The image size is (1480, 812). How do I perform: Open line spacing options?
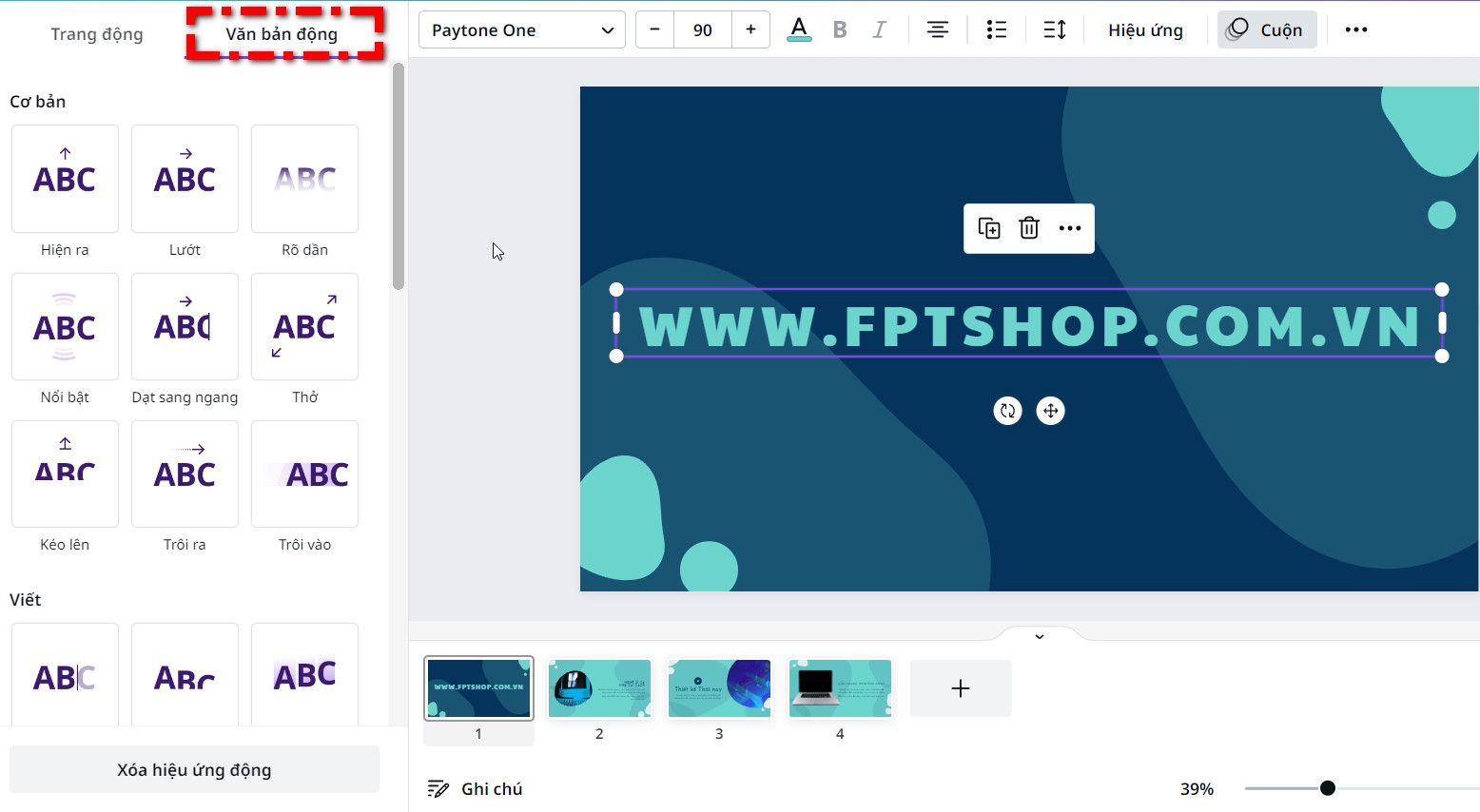[1055, 30]
